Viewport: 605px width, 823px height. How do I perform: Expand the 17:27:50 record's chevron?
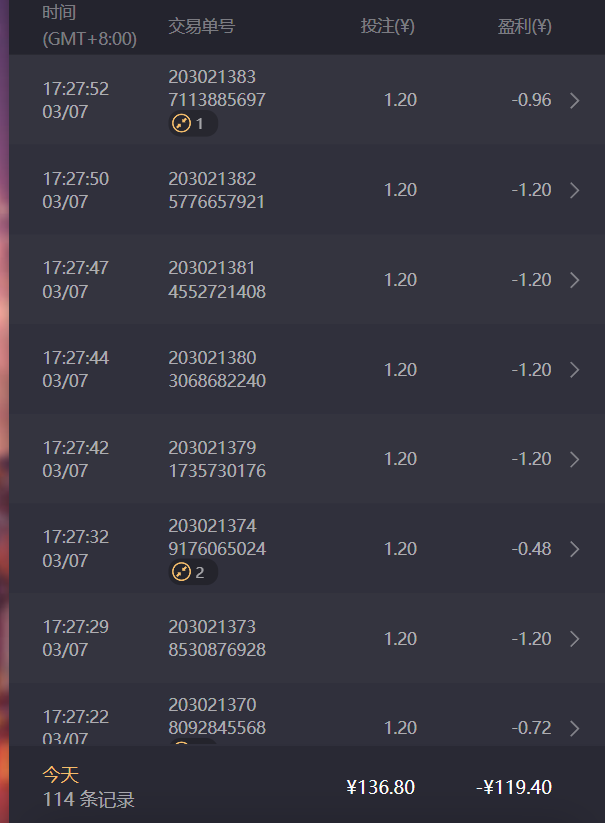[x=574, y=190]
